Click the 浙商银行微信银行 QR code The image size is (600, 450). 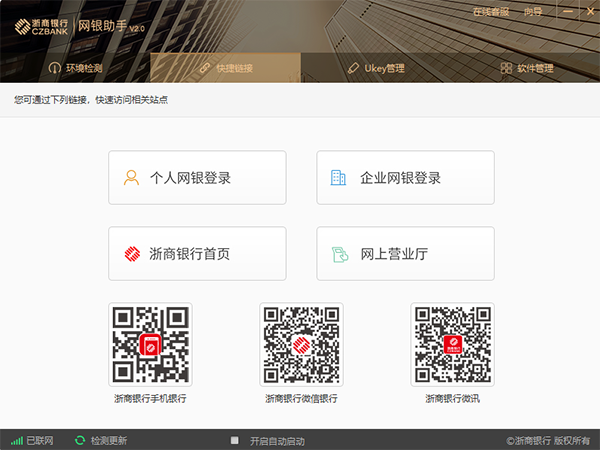[301, 344]
